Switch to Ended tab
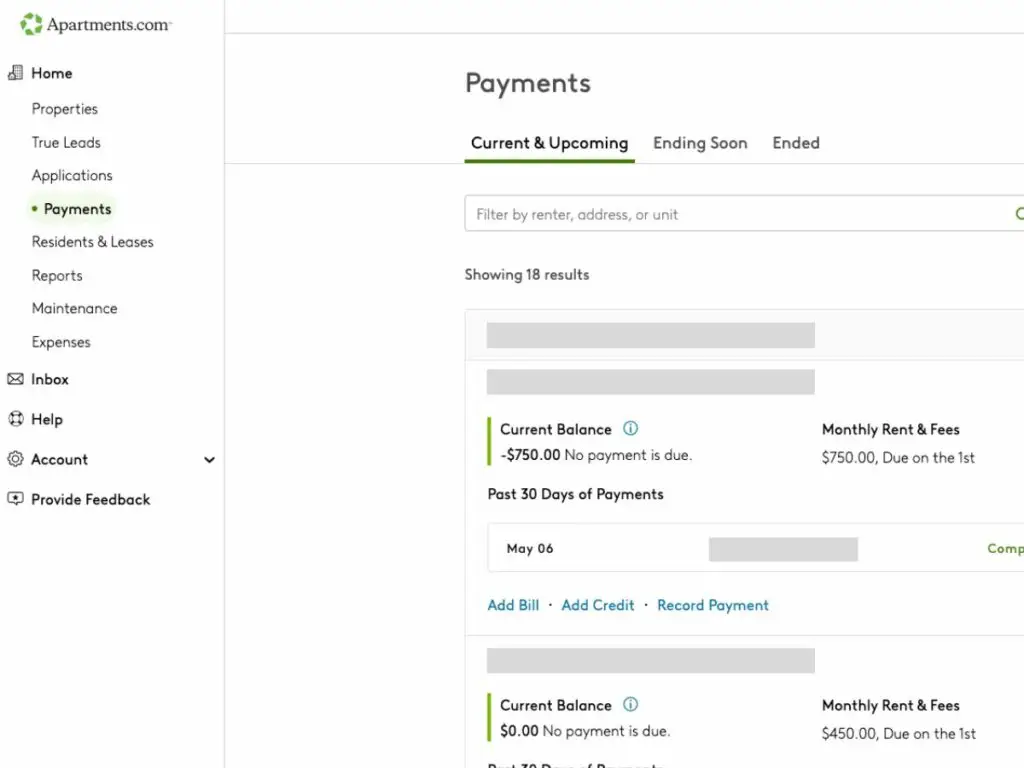1024x768 pixels. [795, 143]
